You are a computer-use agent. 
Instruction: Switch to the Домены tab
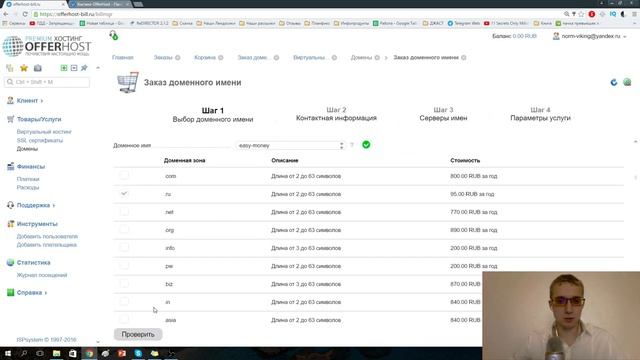pyautogui.click(x=361, y=58)
